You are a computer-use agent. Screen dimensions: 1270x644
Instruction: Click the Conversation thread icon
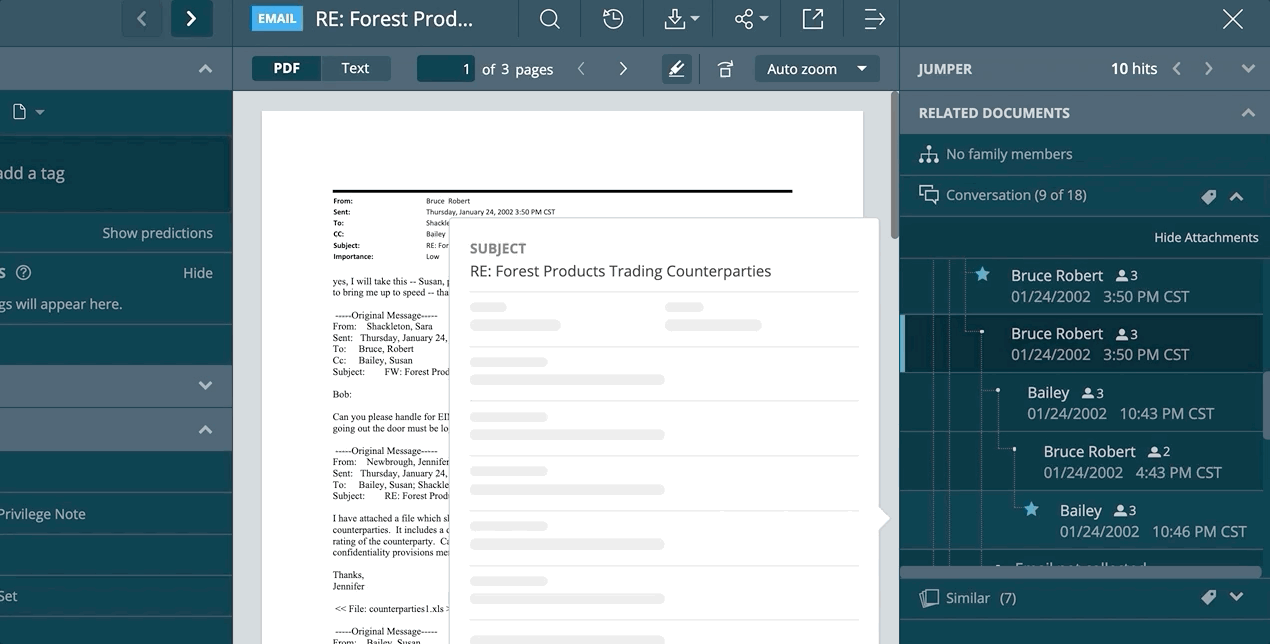(x=929, y=195)
